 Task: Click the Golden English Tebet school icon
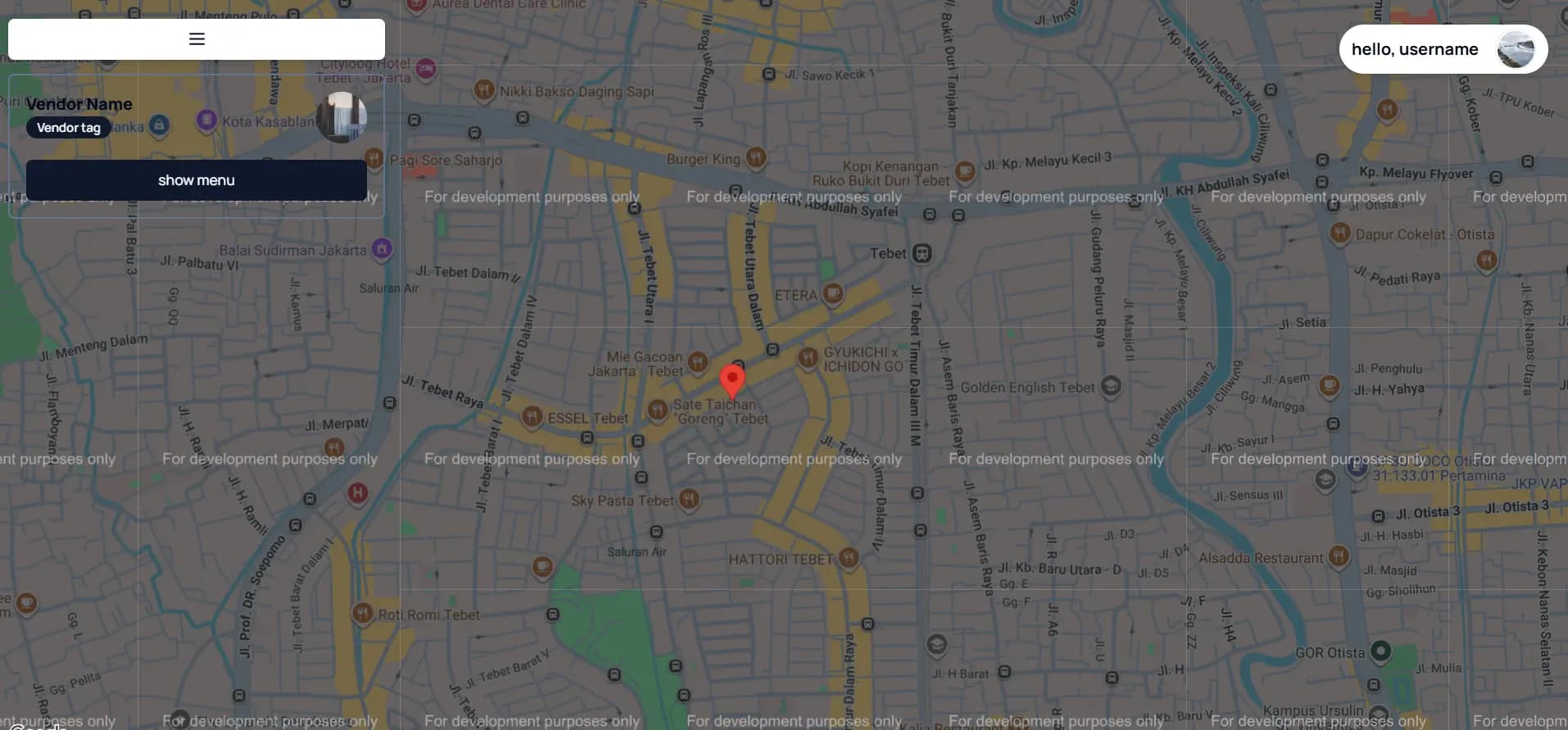click(1111, 386)
